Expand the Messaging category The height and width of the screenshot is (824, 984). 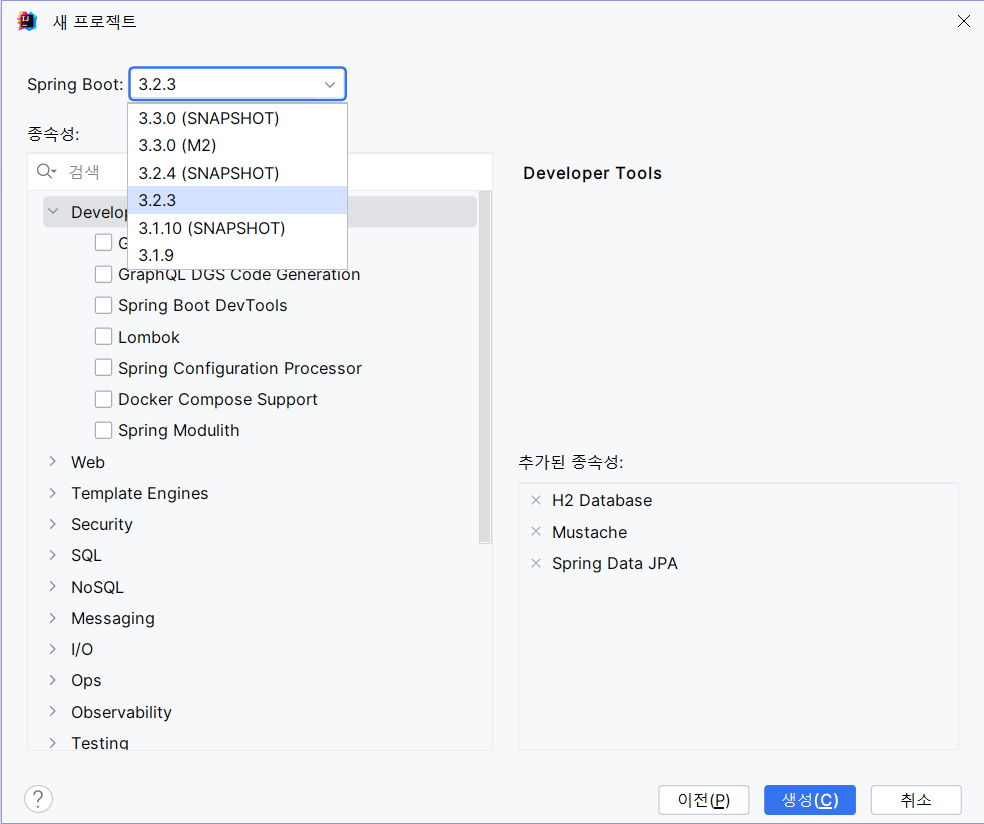tap(53, 618)
